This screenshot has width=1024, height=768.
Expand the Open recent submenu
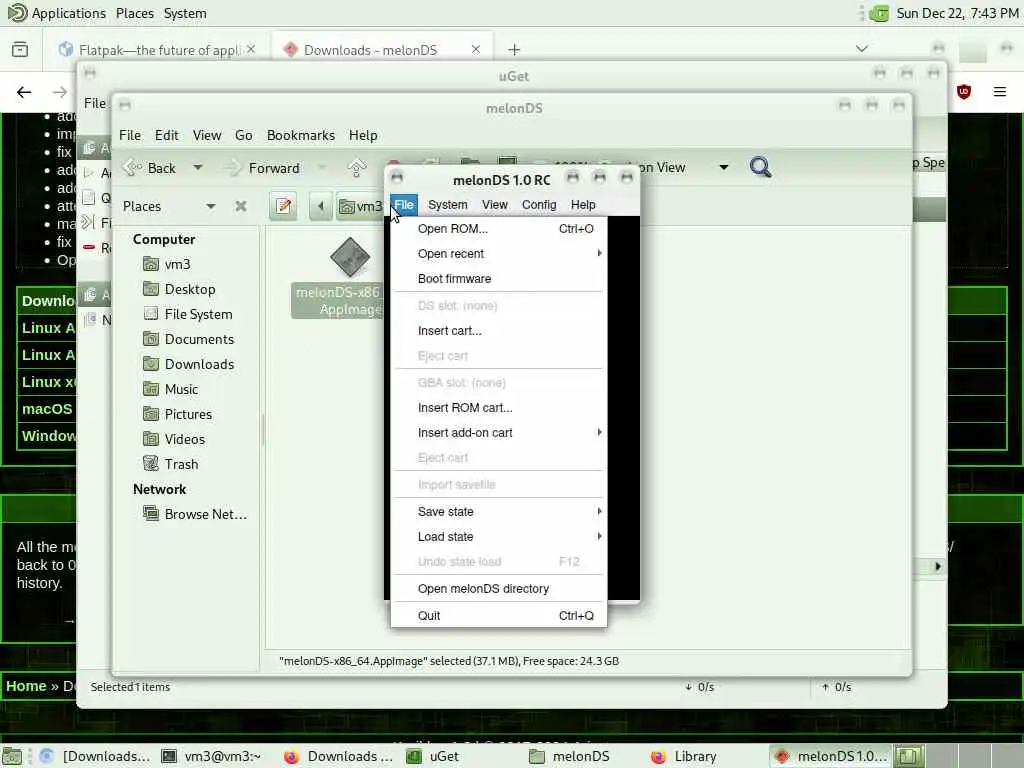(x=499, y=253)
